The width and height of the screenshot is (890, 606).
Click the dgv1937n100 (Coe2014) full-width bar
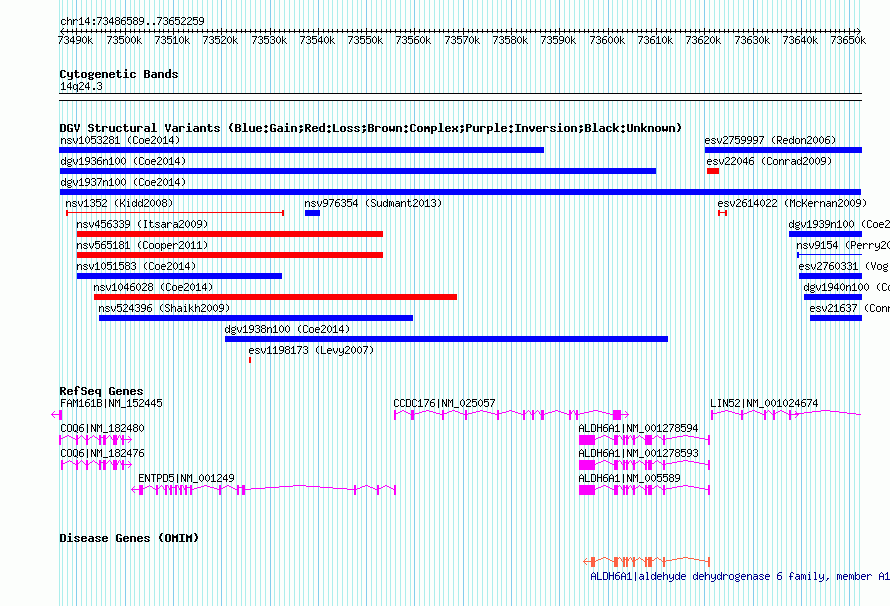(x=460, y=192)
